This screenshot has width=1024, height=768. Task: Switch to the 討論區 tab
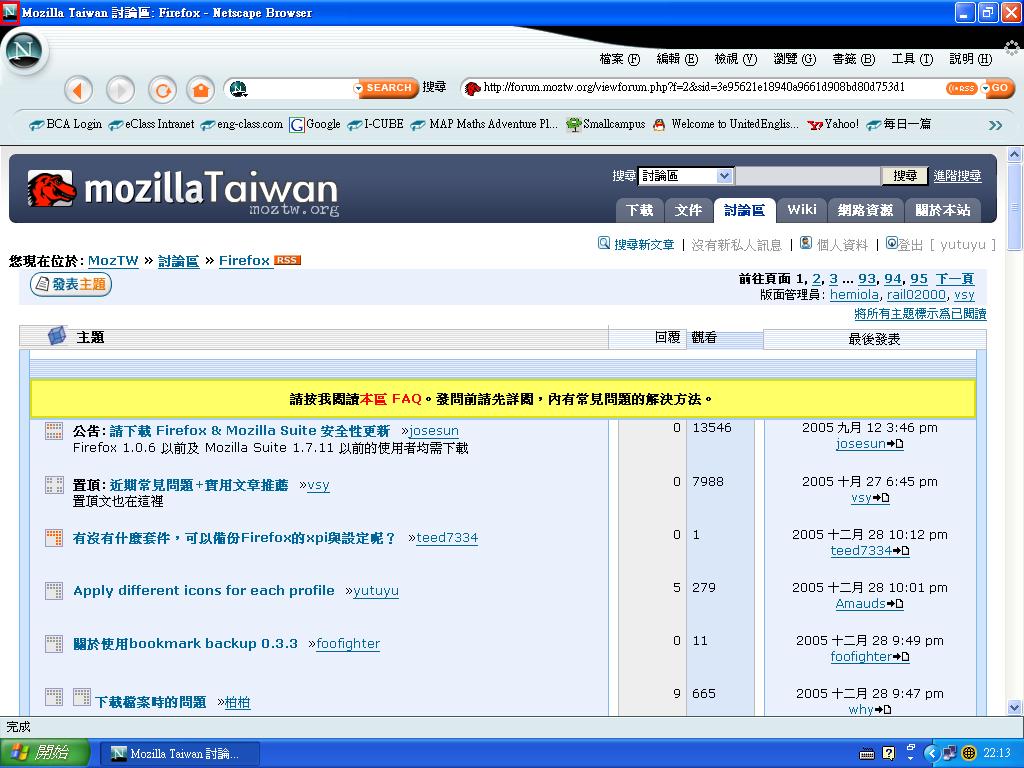click(x=744, y=210)
